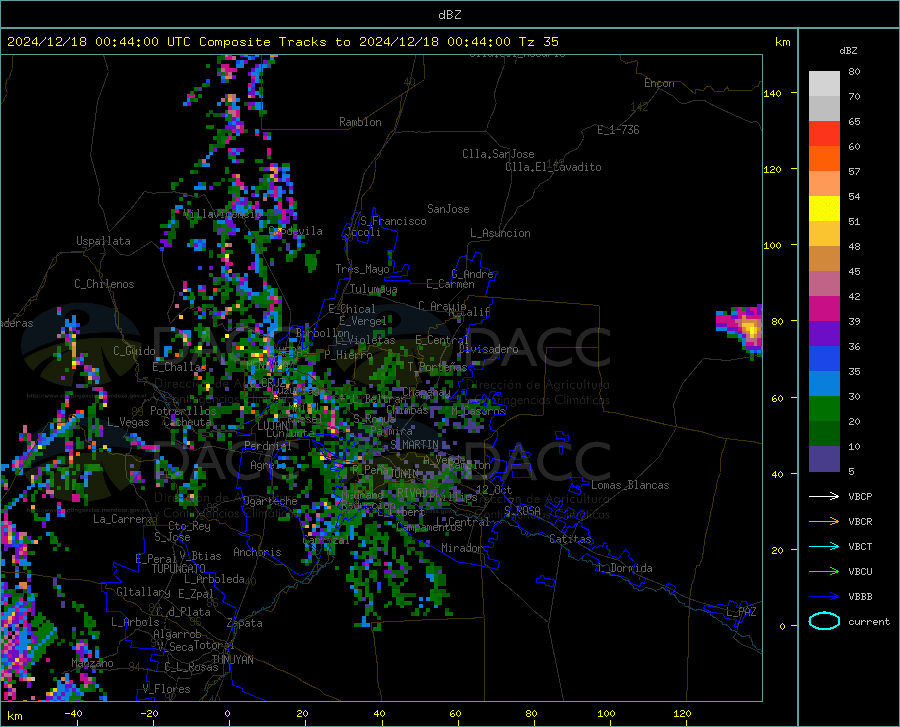Click the 'Capdevila' map label
This screenshot has width=900, height=727.
tap(296, 231)
